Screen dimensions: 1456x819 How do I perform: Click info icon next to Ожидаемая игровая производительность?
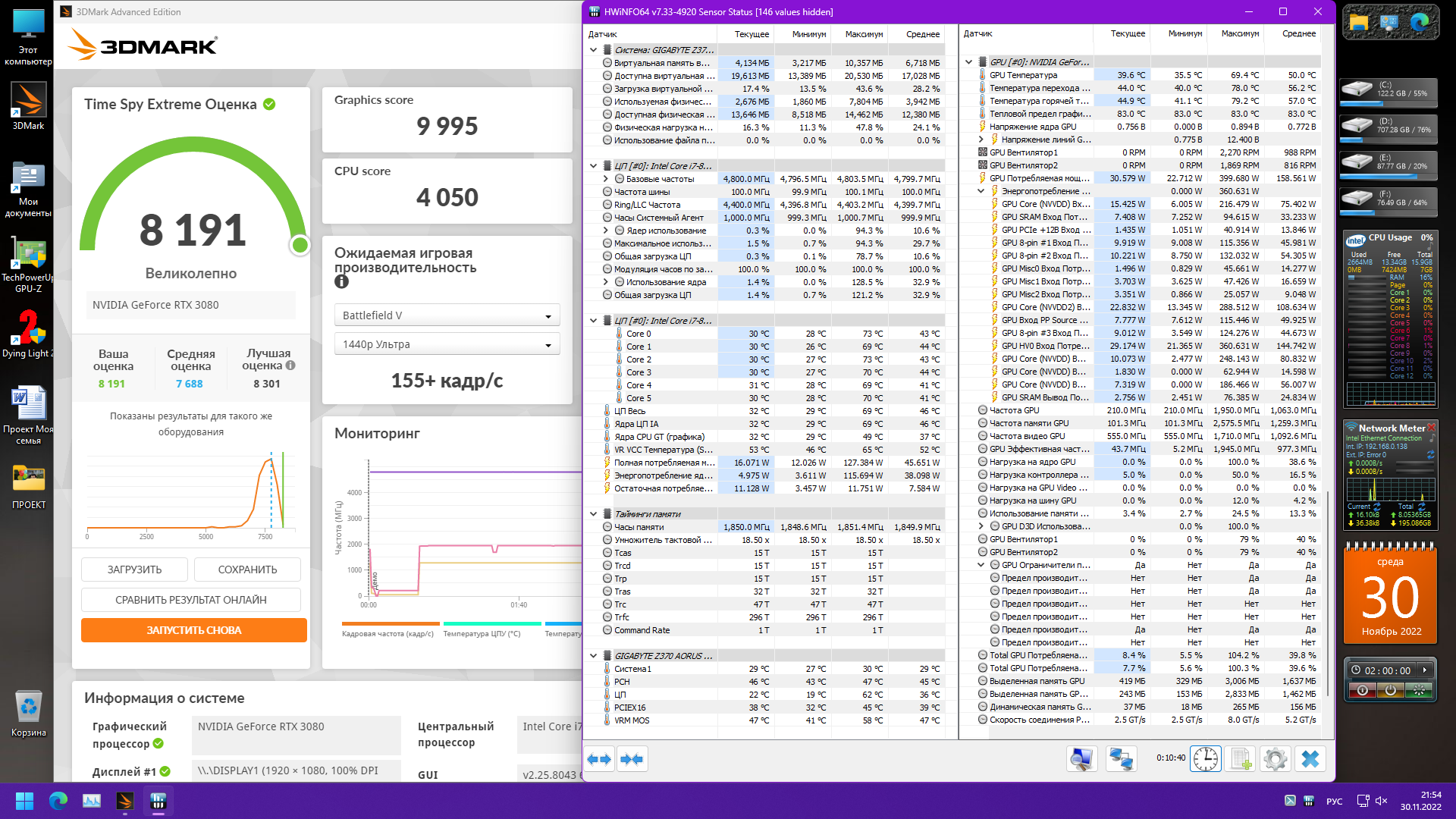341,282
